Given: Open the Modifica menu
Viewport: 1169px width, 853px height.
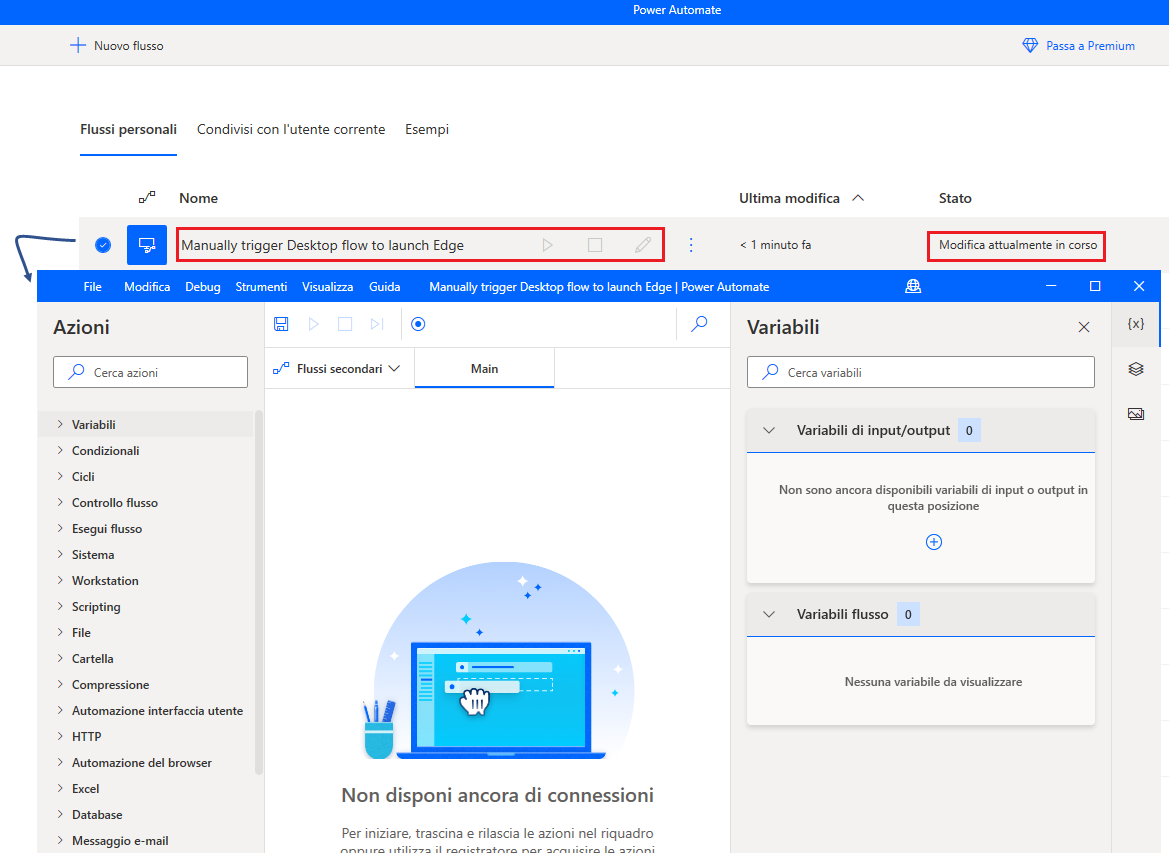Looking at the screenshot, I should tap(147, 286).
